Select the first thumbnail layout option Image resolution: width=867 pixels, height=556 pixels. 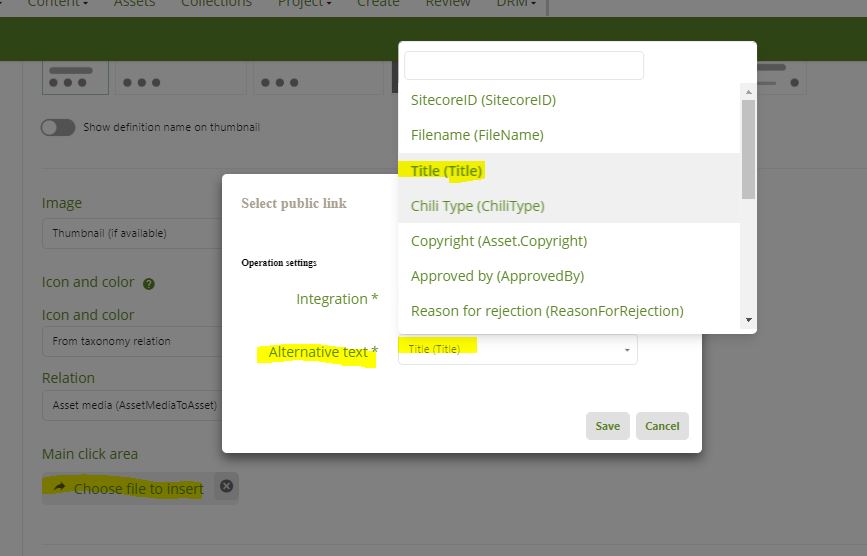point(75,78)
